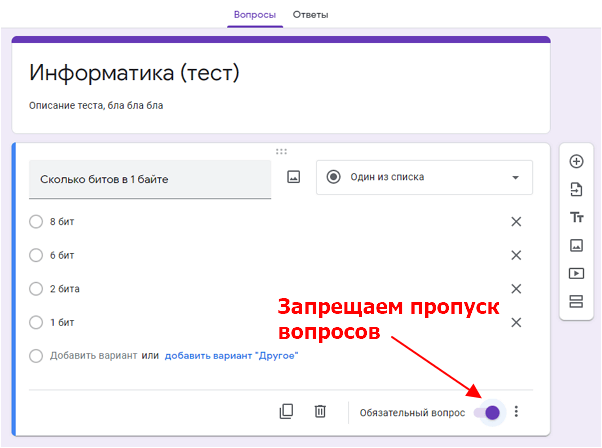Delete the question with trash icon
Viewport: 602px width, 448px height.
[320, 412]
